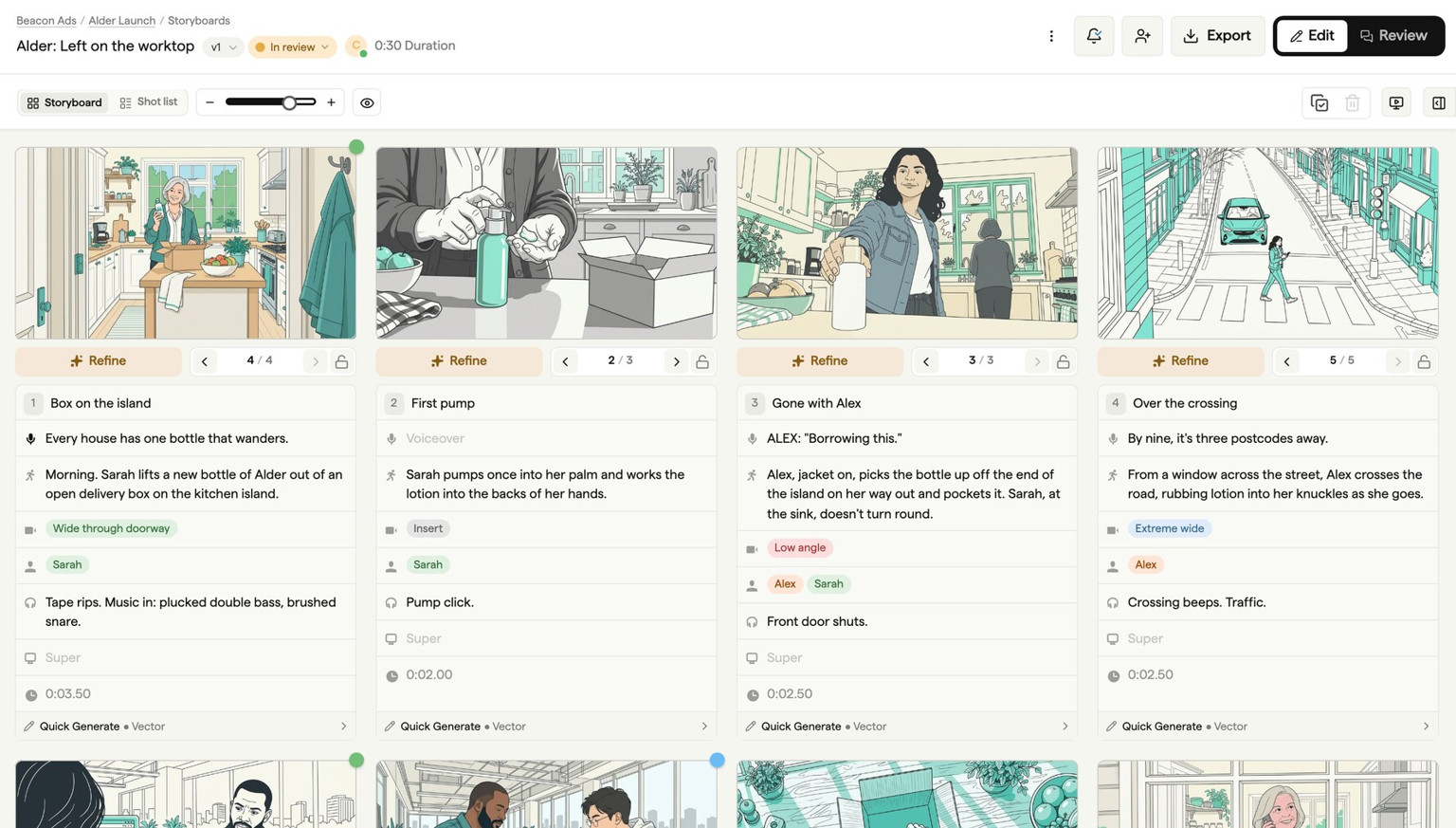
Task: Toggle the side panel layout icon
Action: 1439,102
